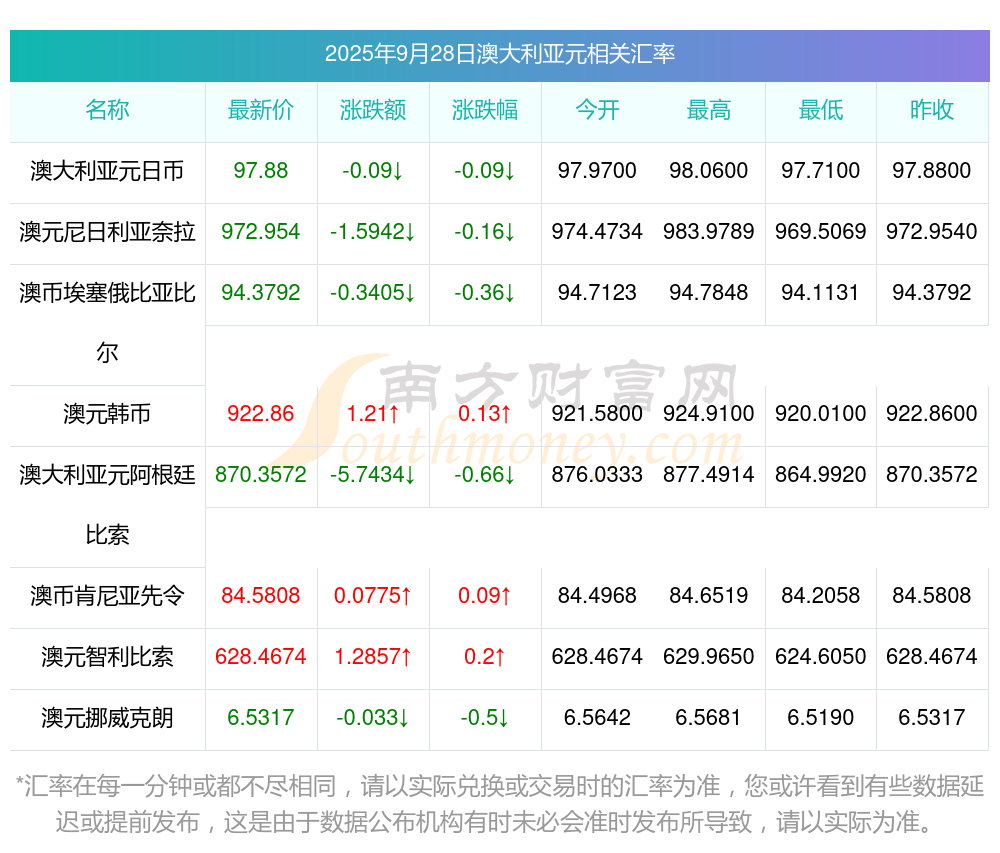Select the low value '84.2058'
This screenshot has width=1000, height=853.
click(x=821, y=596)
